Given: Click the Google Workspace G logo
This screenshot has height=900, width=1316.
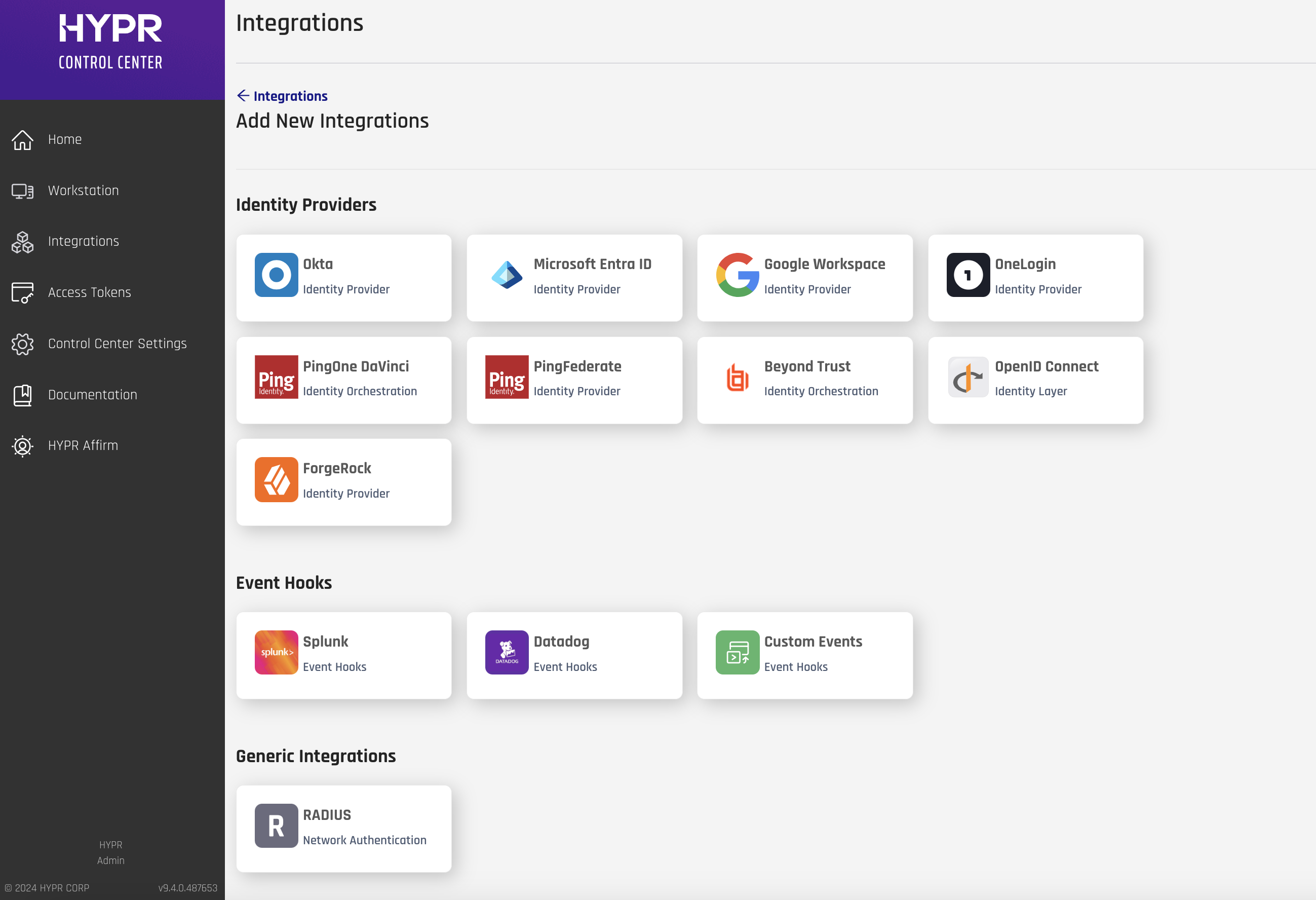Looking at the screenshot, I should tap(738, 275).
